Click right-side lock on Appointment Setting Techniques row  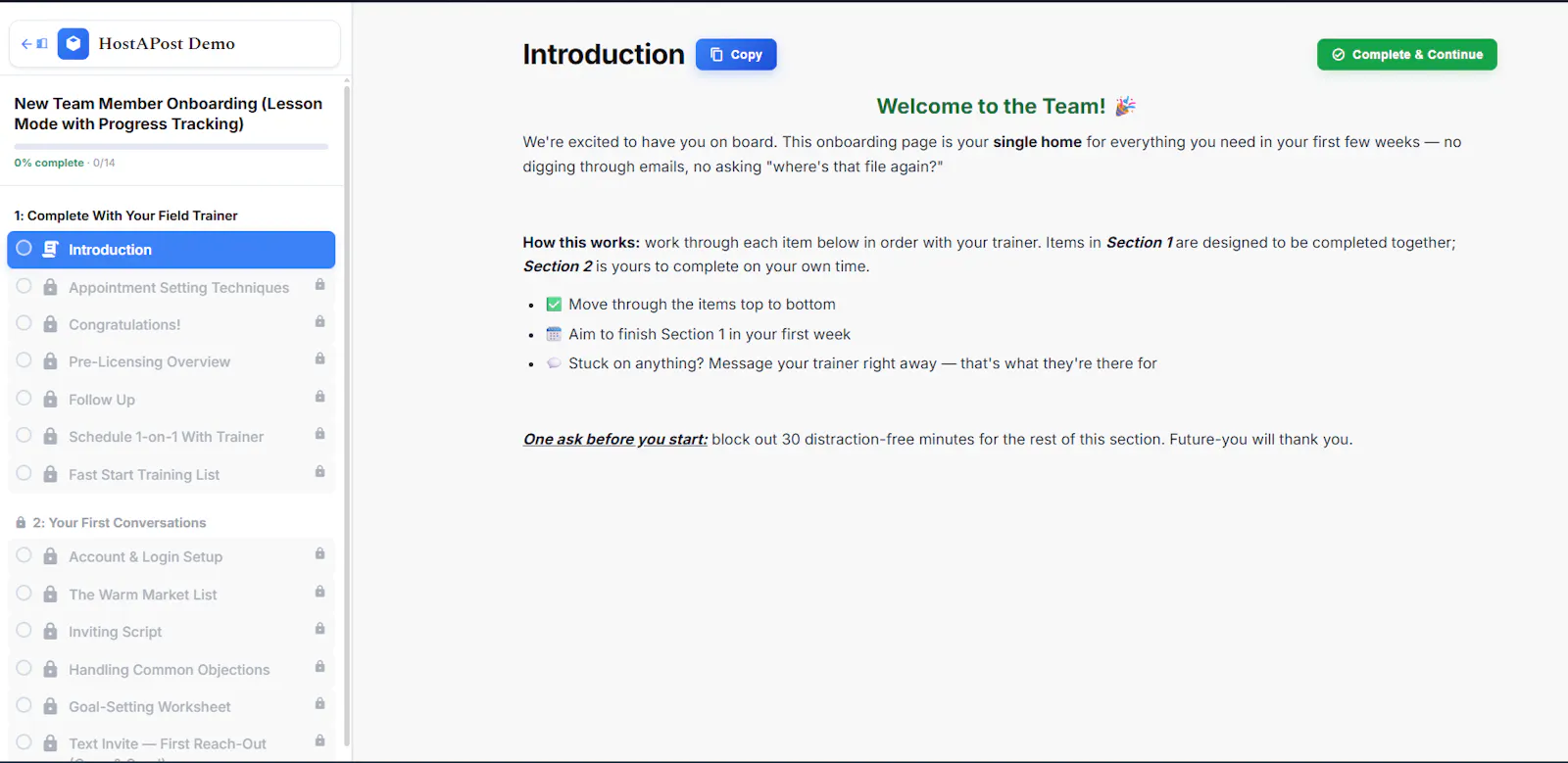[x=319, y=284]
